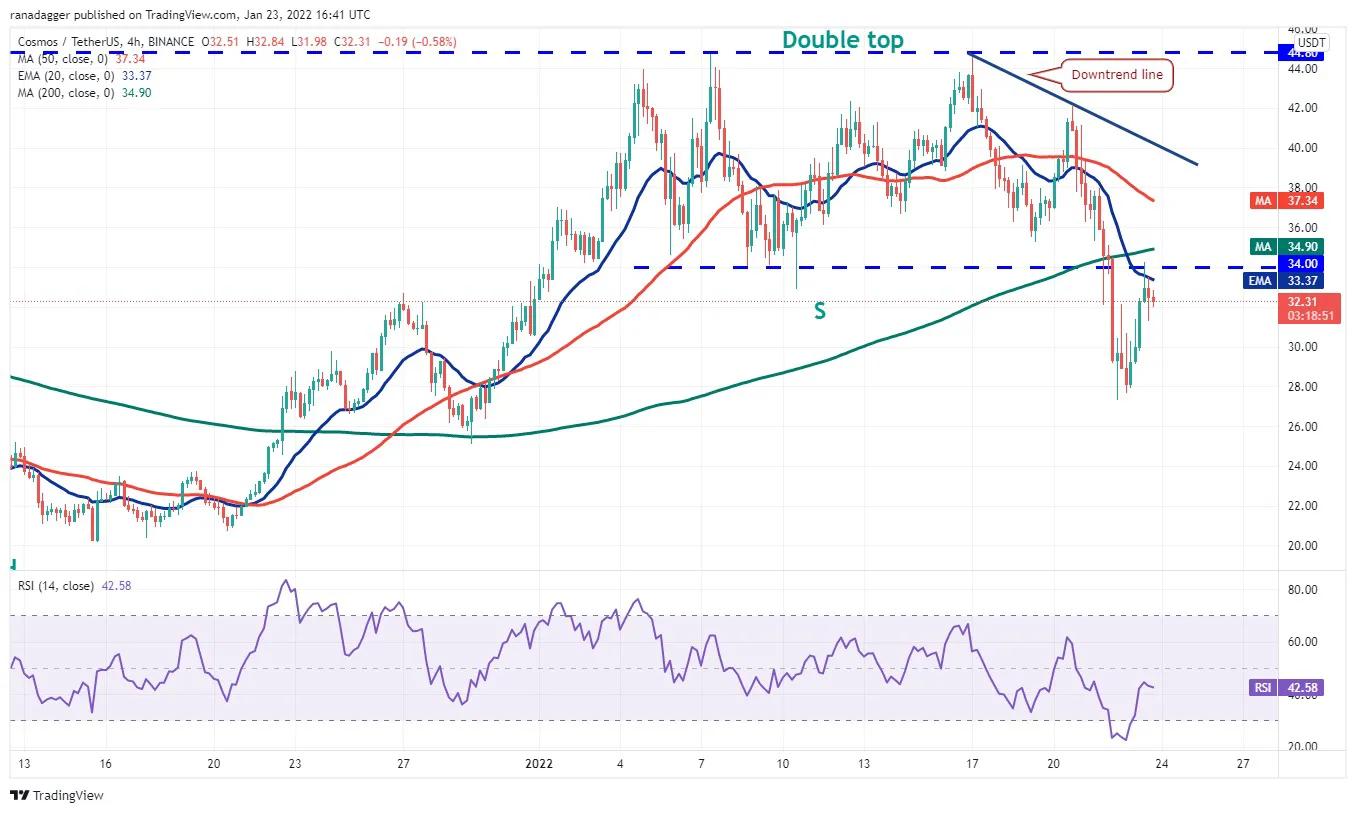Viewport: 1356px width, 813px height.
Task: Click the TradingView logo at bottom left
Action: pyautogui.click(x=57, y=795)
